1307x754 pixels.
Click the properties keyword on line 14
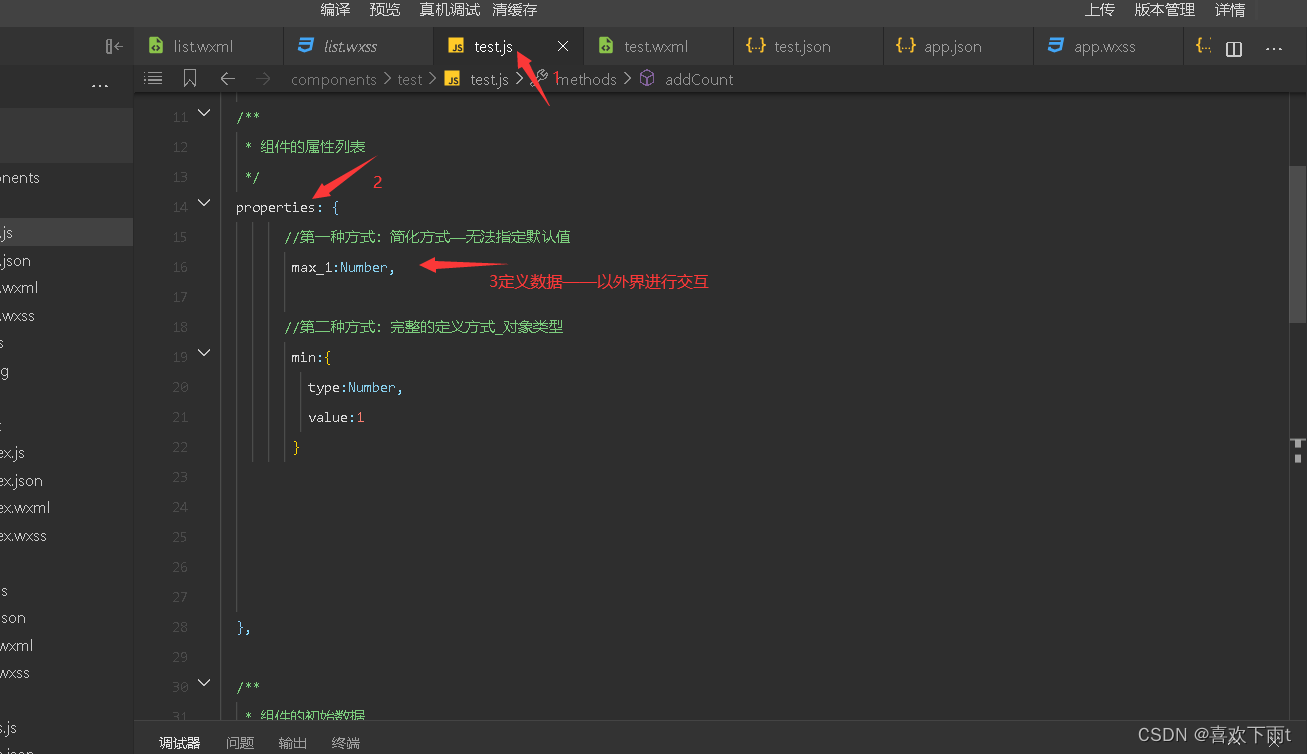coord(276,207)
